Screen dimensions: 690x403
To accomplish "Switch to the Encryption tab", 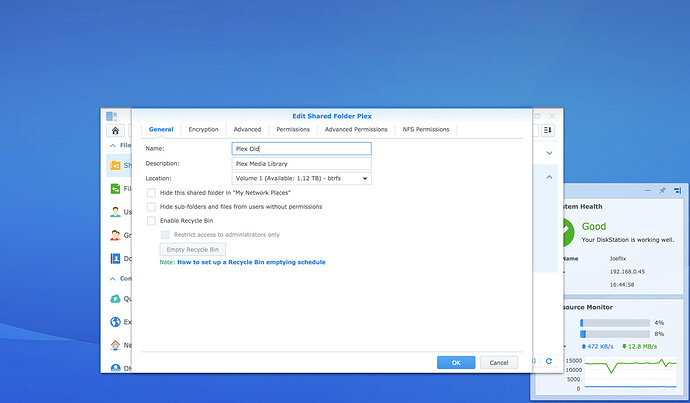I will click(x=203, y=129).
